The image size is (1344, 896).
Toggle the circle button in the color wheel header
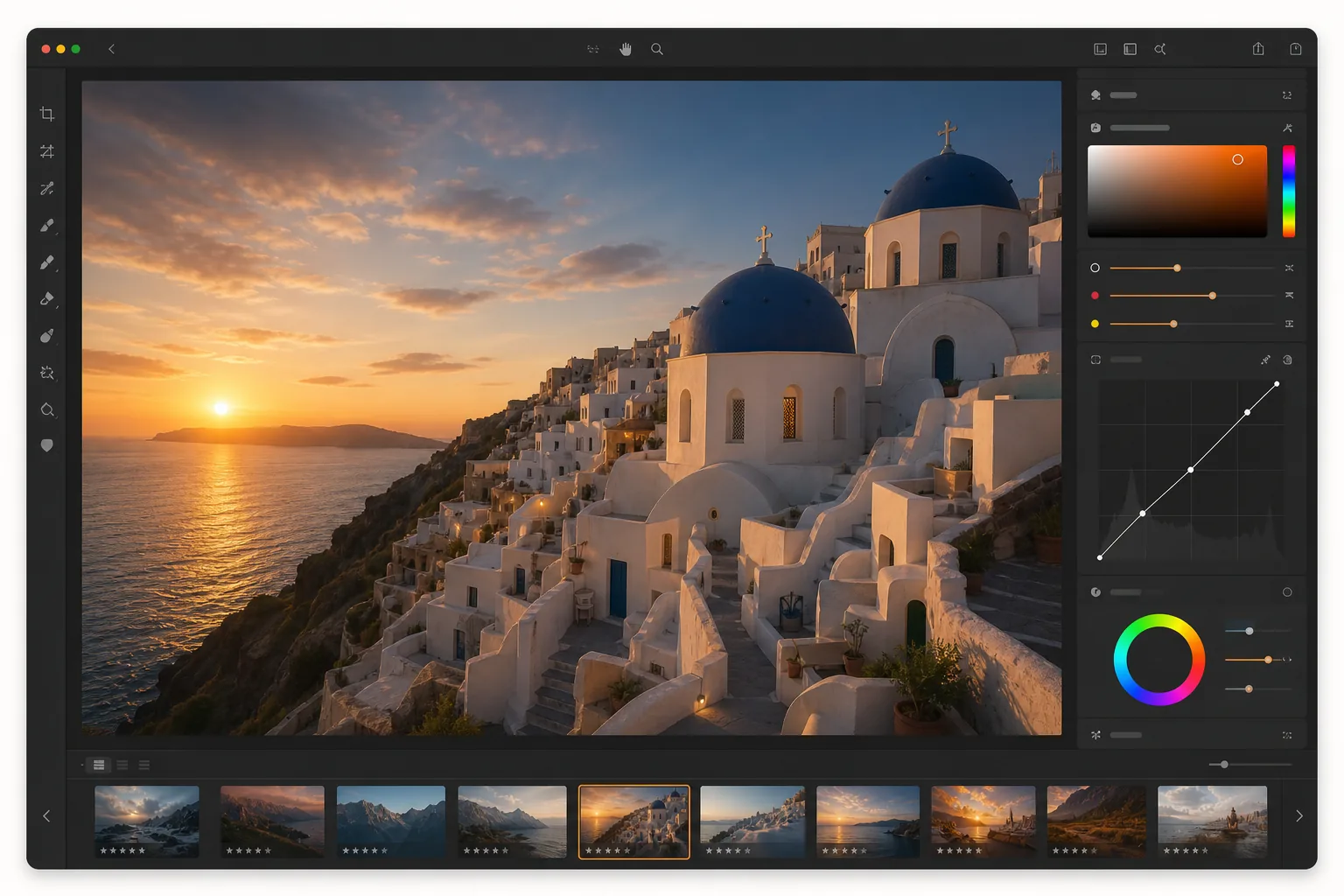(x=1287, y=592)
